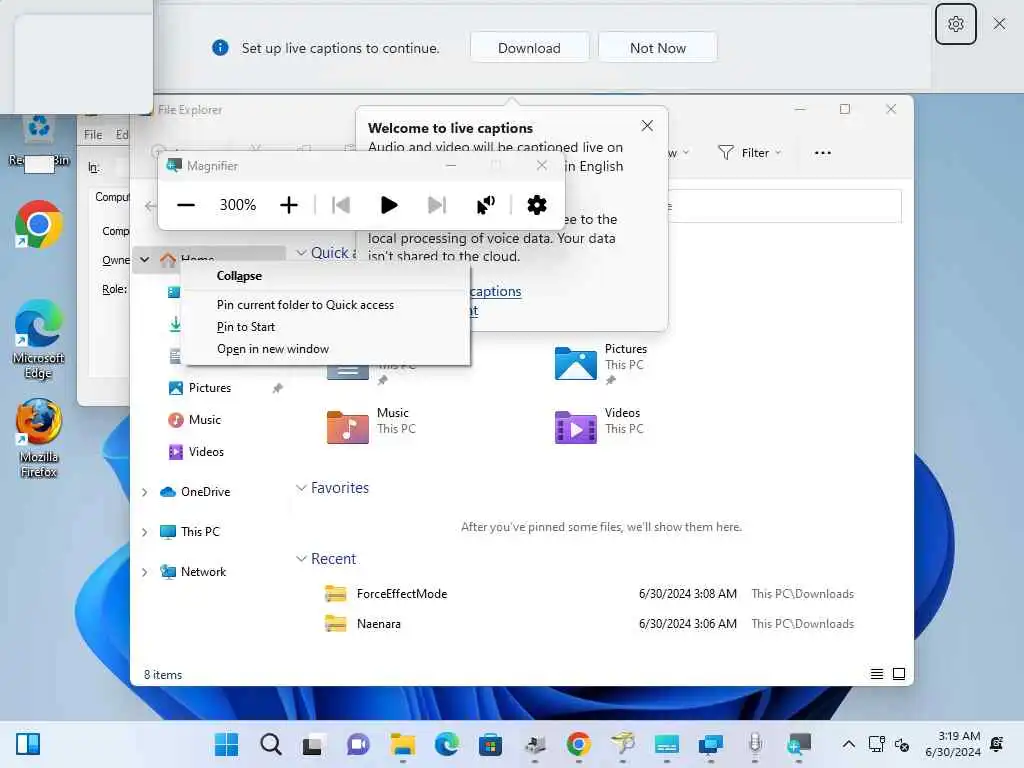Select Music in navigation pane
1024x768 pixels.
(x=204, y=420)
